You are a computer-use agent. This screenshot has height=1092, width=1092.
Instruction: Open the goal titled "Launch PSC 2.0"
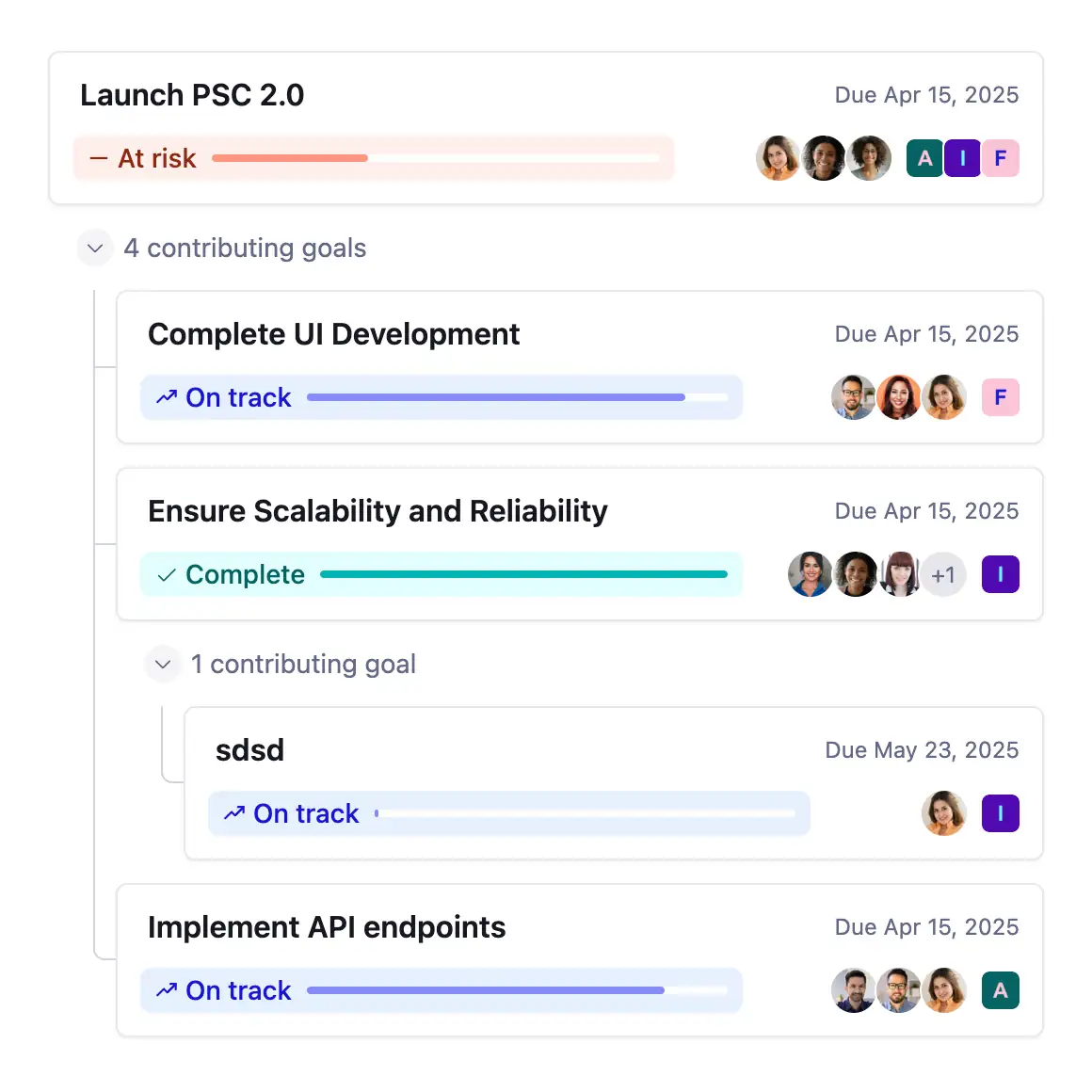pos(192,94)
